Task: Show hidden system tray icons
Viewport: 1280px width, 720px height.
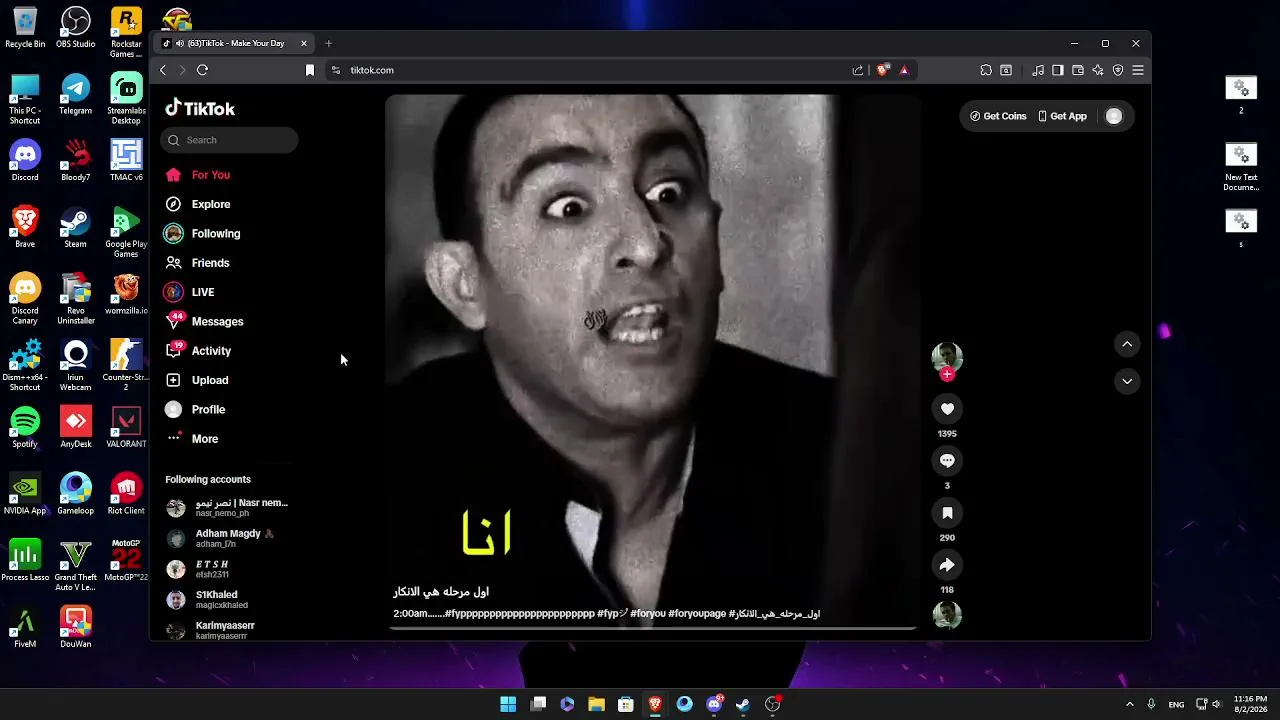Action: pyautogui.click(x=1130, y=704)
